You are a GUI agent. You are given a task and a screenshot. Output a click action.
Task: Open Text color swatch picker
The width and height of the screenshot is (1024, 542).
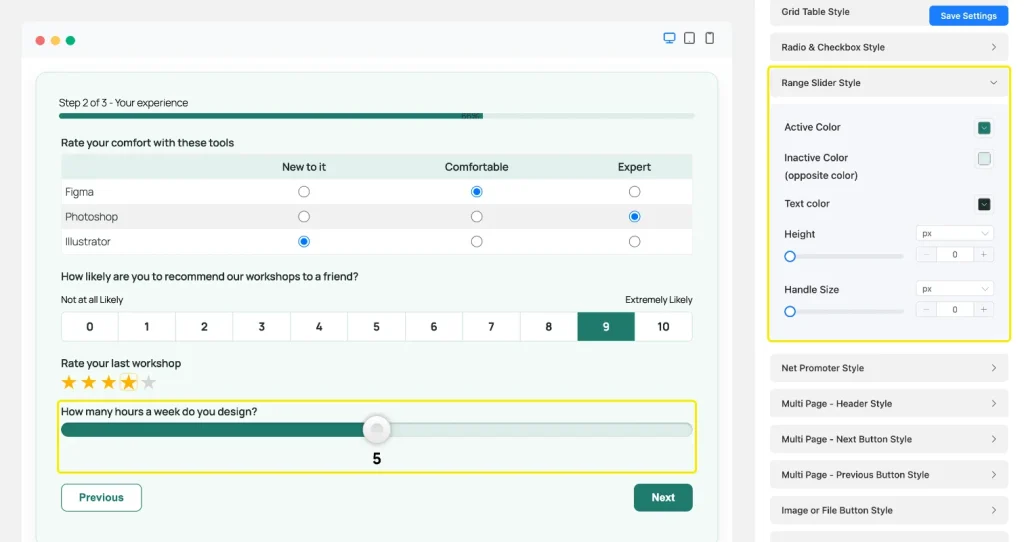[x=984, y=204]
